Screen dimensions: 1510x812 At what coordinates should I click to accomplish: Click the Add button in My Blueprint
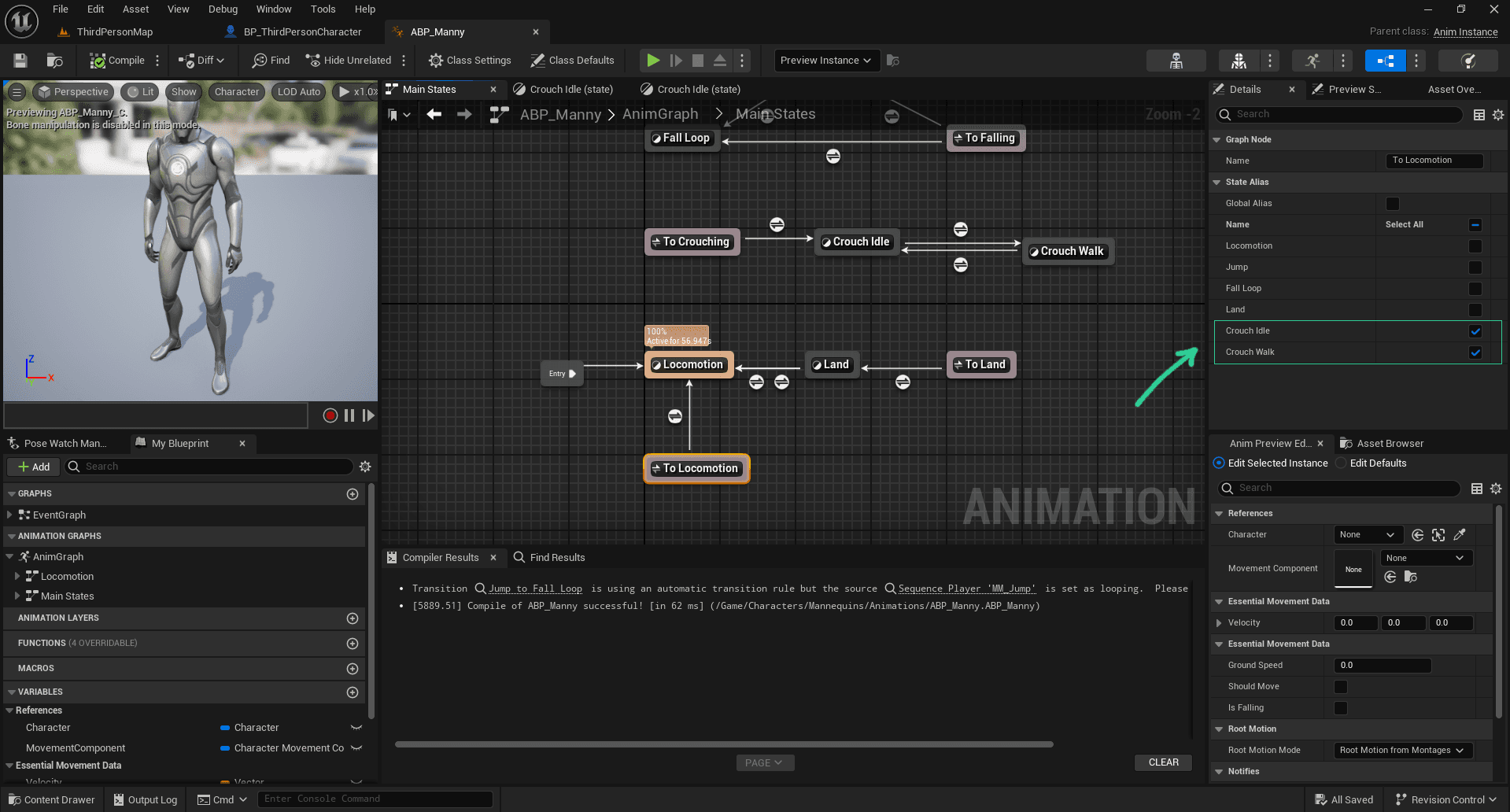[x=33, y=467]
